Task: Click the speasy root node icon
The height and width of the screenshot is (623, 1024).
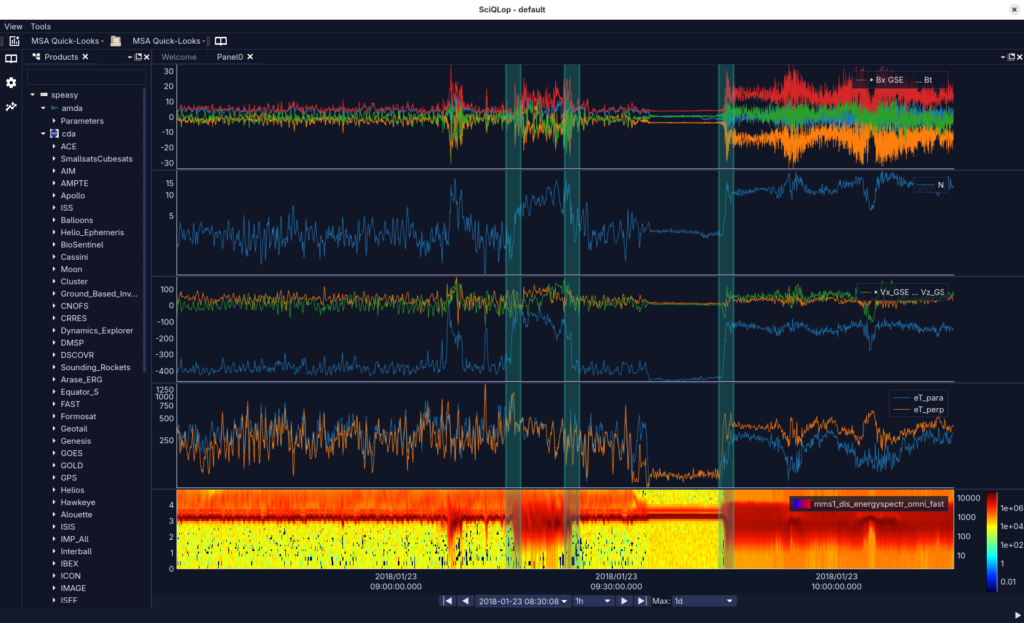Action: [x=44, y=95]
